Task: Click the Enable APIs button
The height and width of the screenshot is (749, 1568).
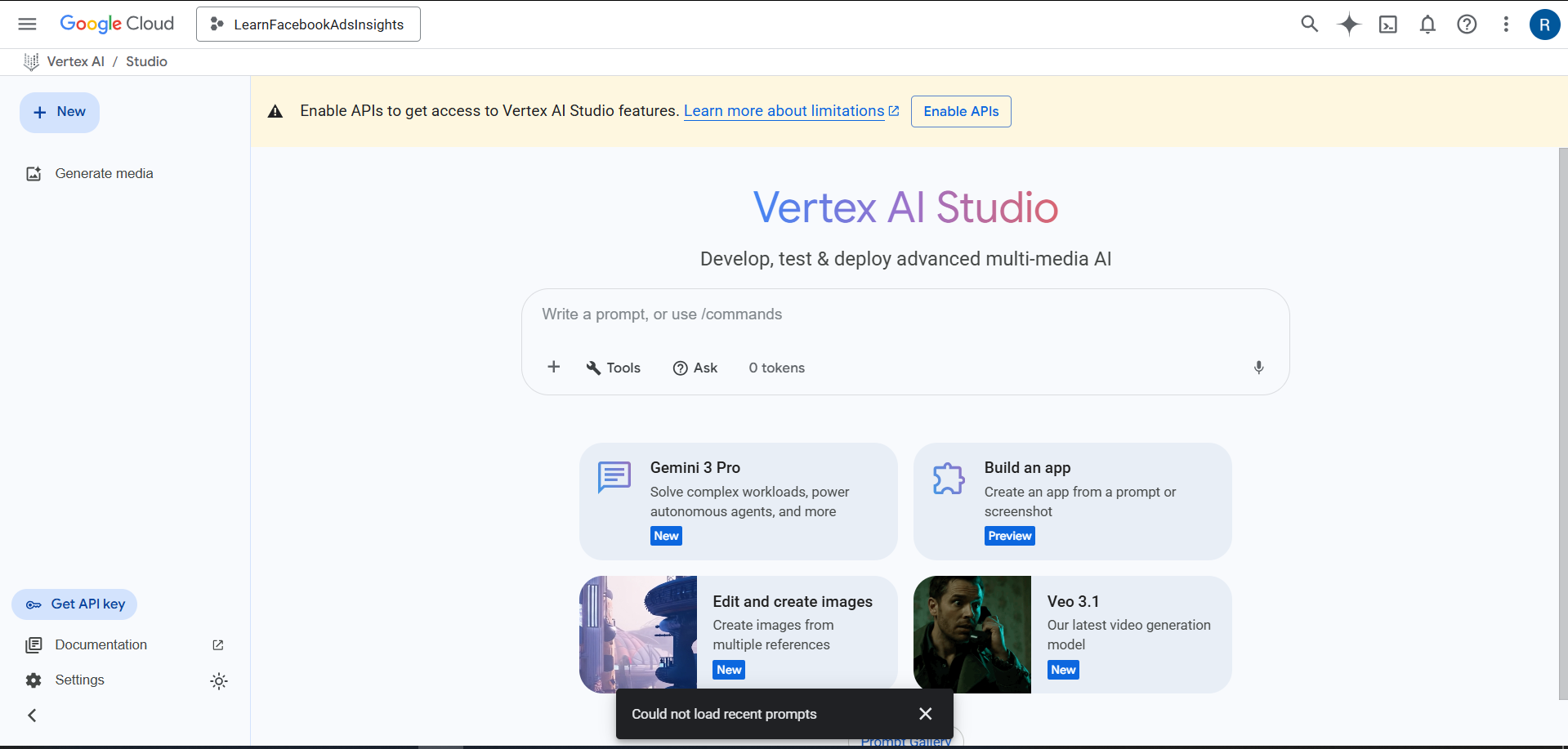Action: pyautogui.click(x=960, y=111)
